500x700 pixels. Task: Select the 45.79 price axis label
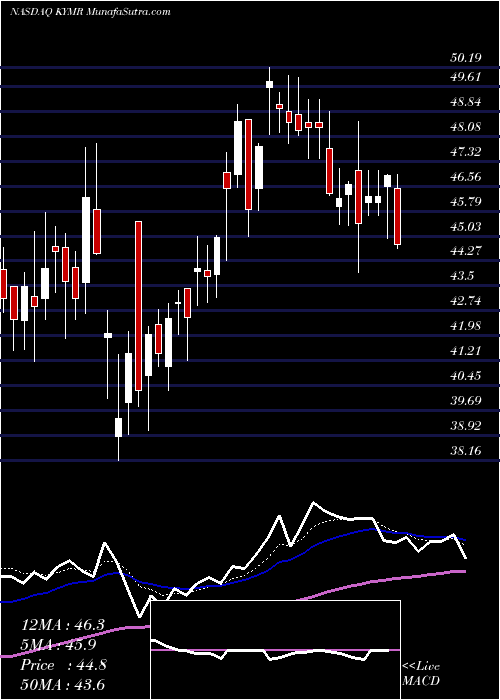coord(465,202)
